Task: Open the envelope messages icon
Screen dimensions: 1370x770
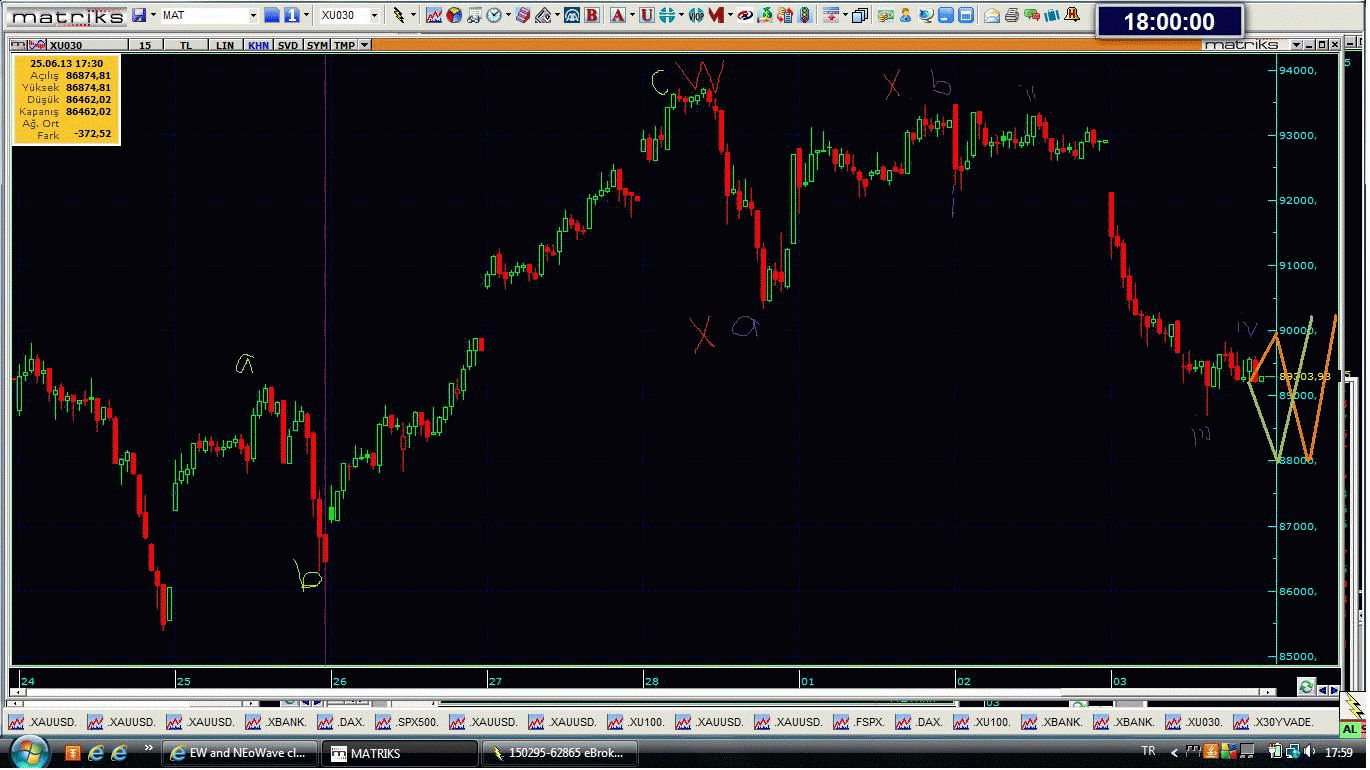Action: pos(991,15)
